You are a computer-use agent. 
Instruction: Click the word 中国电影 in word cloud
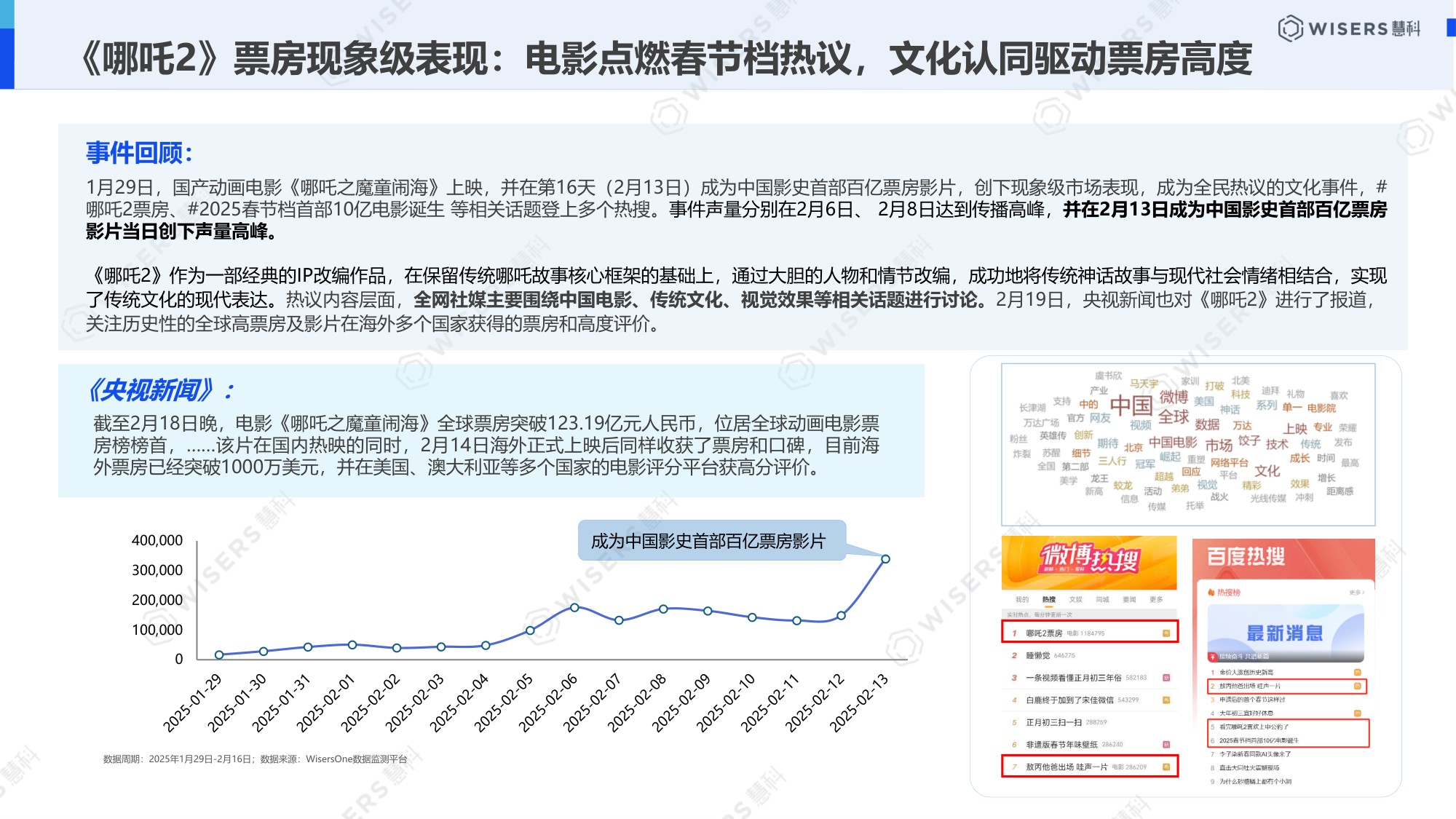pyautogui.click(x=1173, y=443)
